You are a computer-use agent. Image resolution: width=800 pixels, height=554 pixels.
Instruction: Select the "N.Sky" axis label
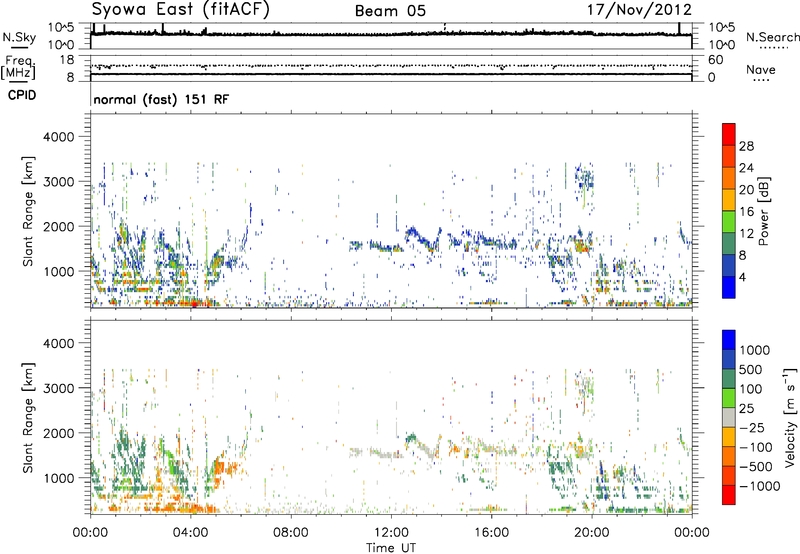(19, 37)
